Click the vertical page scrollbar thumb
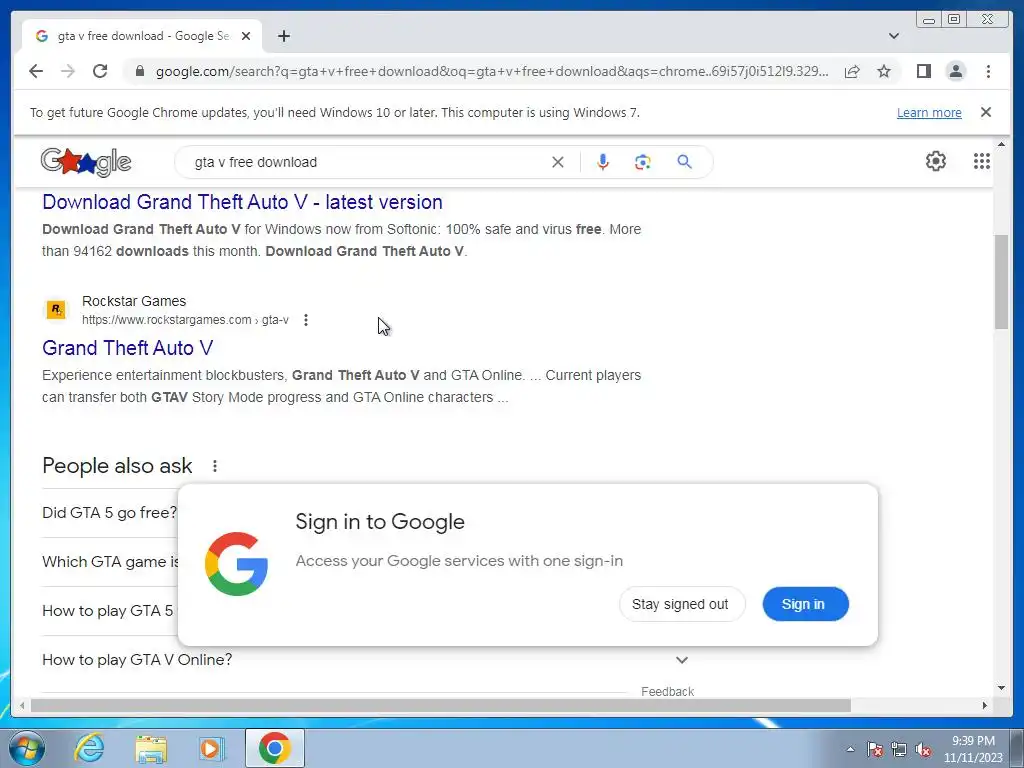 1001,282
